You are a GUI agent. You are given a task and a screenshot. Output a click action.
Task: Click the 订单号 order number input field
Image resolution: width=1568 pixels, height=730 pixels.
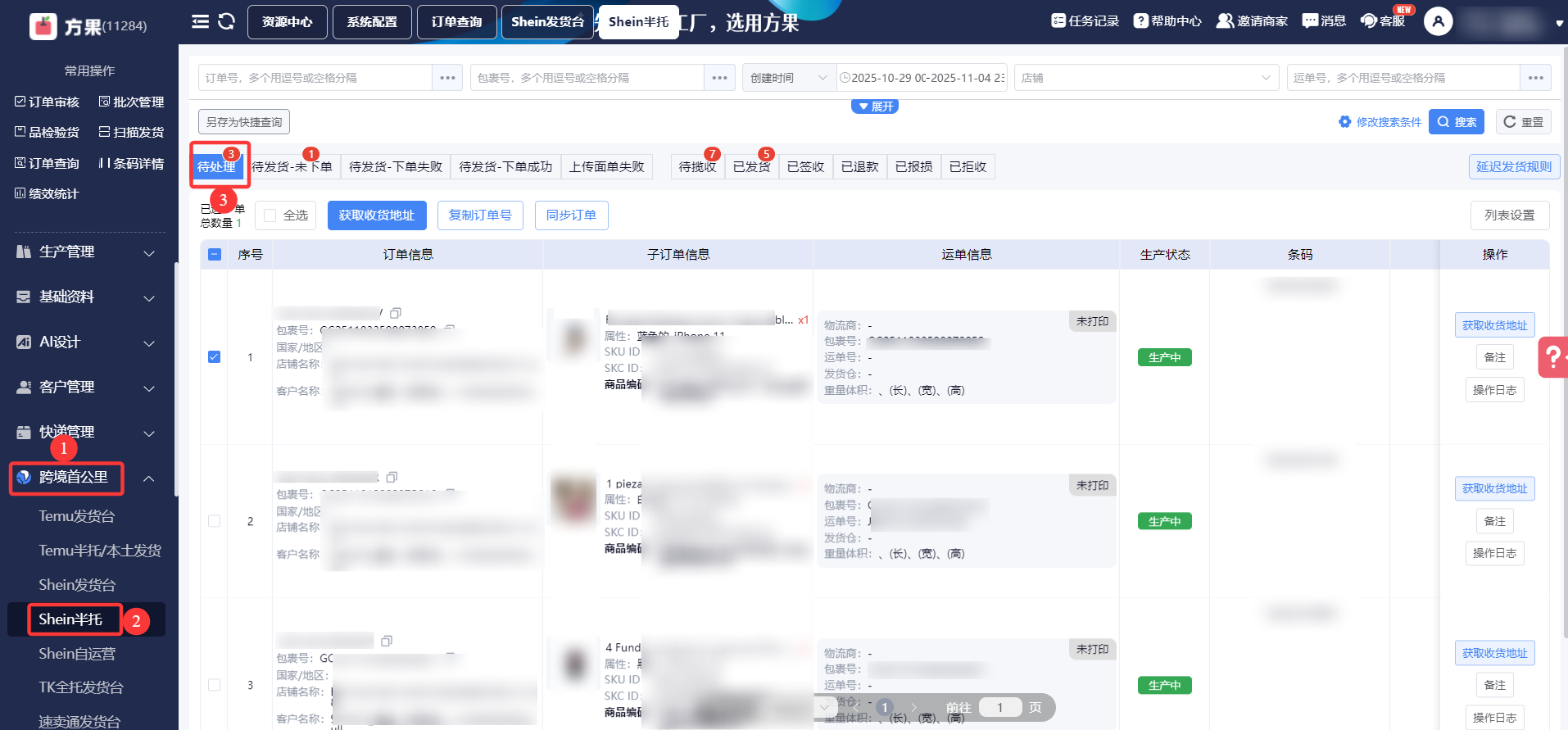pyautogui.click(x=315, y=78)
